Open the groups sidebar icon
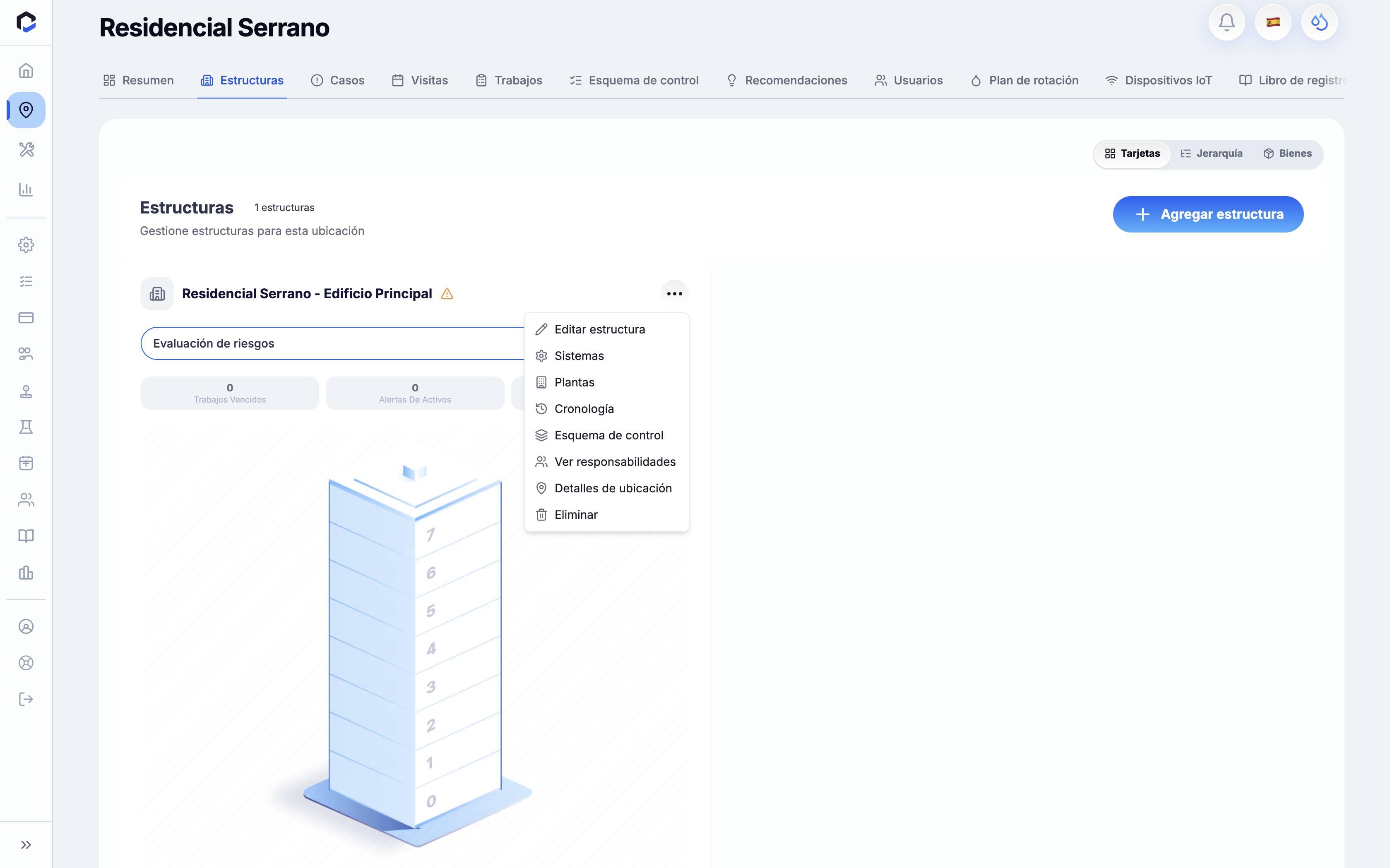 (x=26, y=354)
